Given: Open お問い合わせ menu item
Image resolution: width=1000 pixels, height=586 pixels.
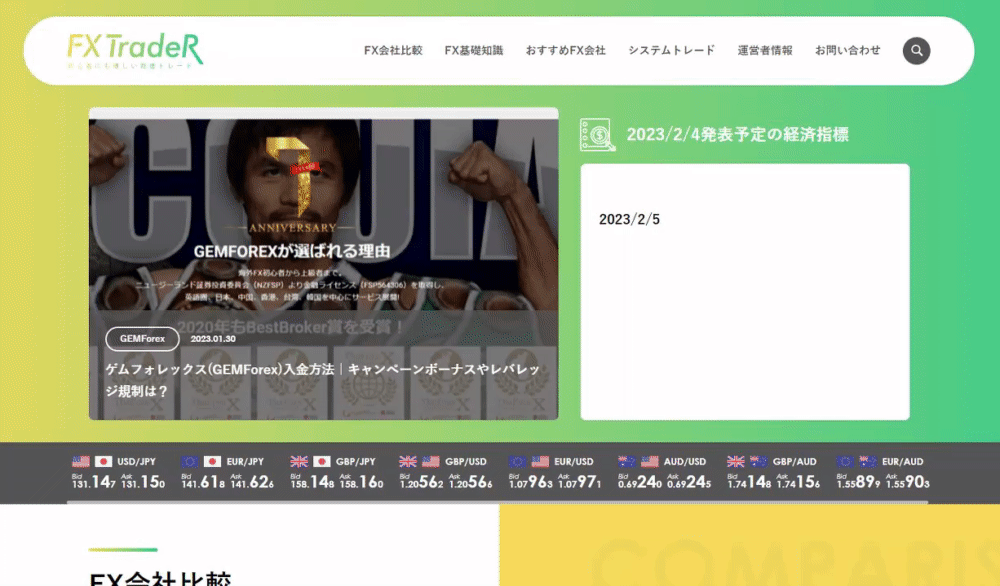Looking at the screenshot, I should (x=848, y=50).
